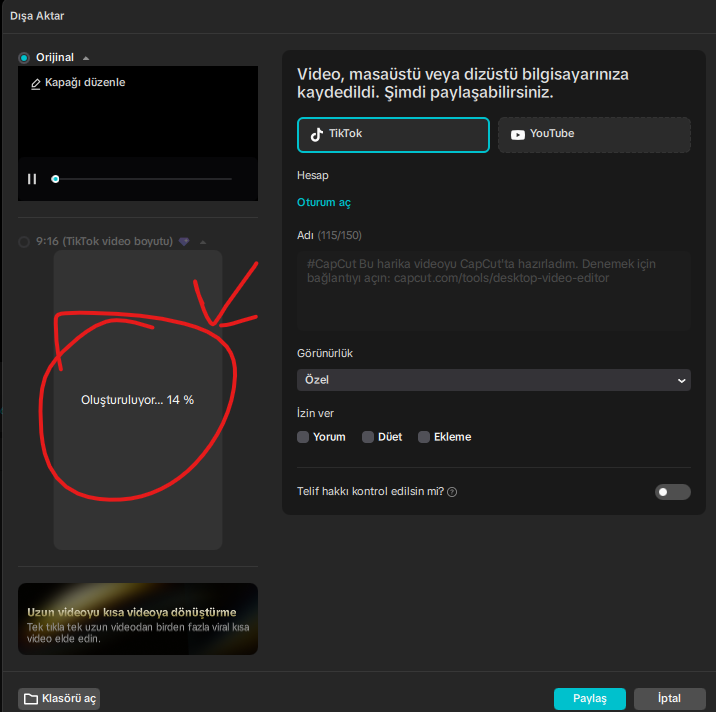Click the Dışa Aktar dialog title

[x=37, y=16]
